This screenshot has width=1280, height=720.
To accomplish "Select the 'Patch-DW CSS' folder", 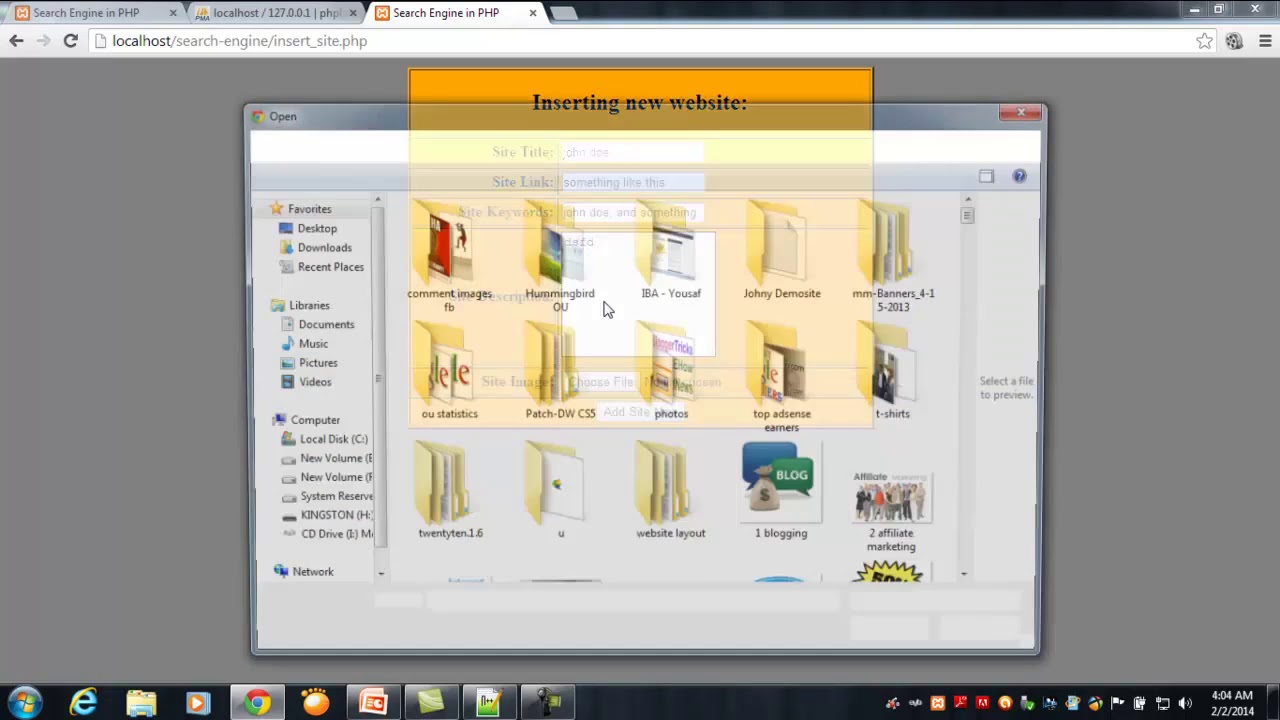I will [560, 372].
